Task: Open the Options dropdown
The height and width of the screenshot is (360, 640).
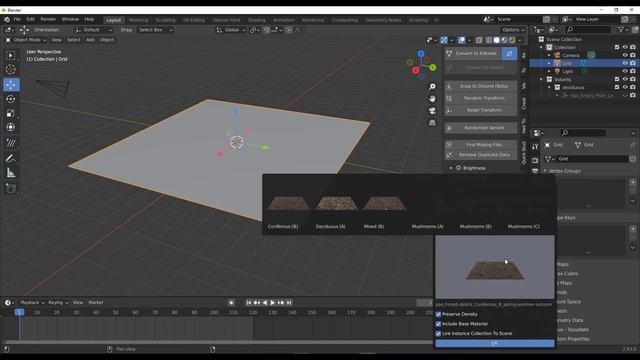Action: coord(513,30)
